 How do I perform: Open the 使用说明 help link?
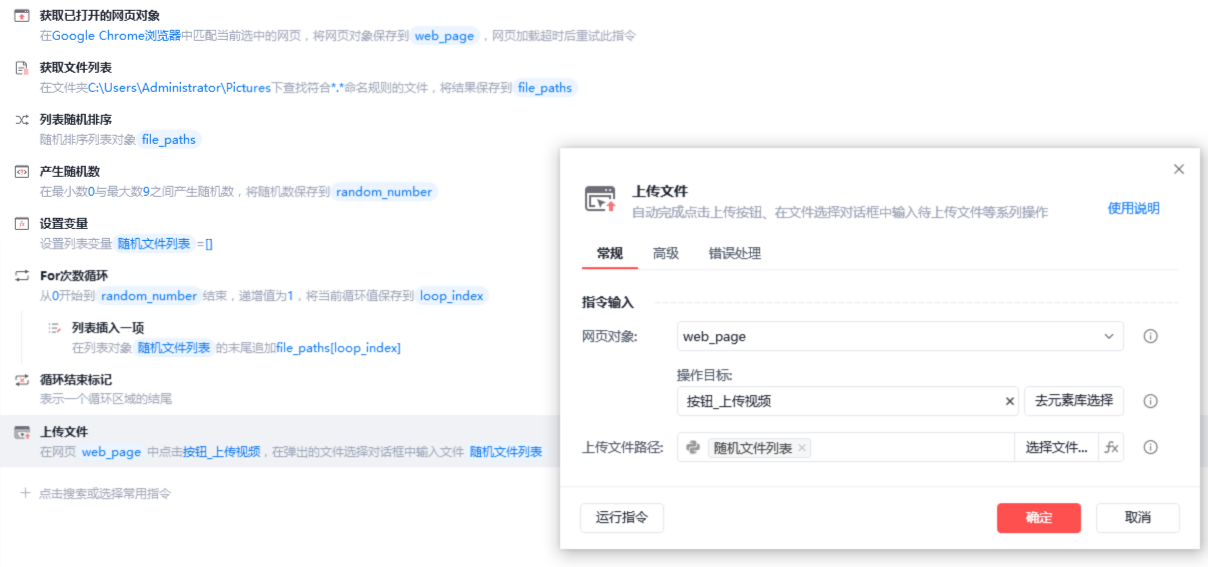(x=1133, y=208)
